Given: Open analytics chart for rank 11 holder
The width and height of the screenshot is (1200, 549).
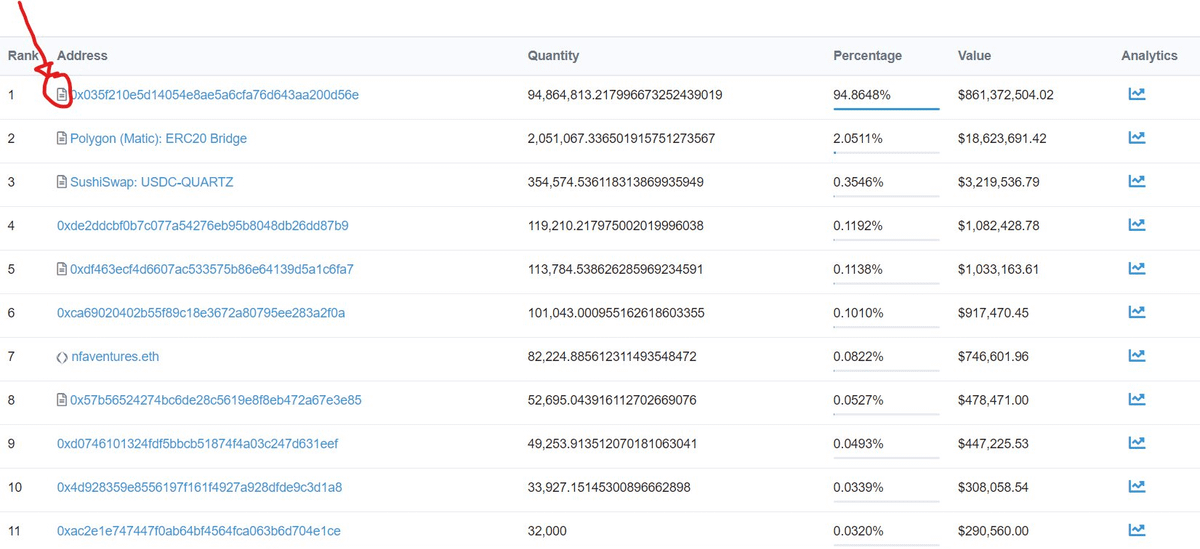Looking at the screenshot, I should pos(1136,530).
